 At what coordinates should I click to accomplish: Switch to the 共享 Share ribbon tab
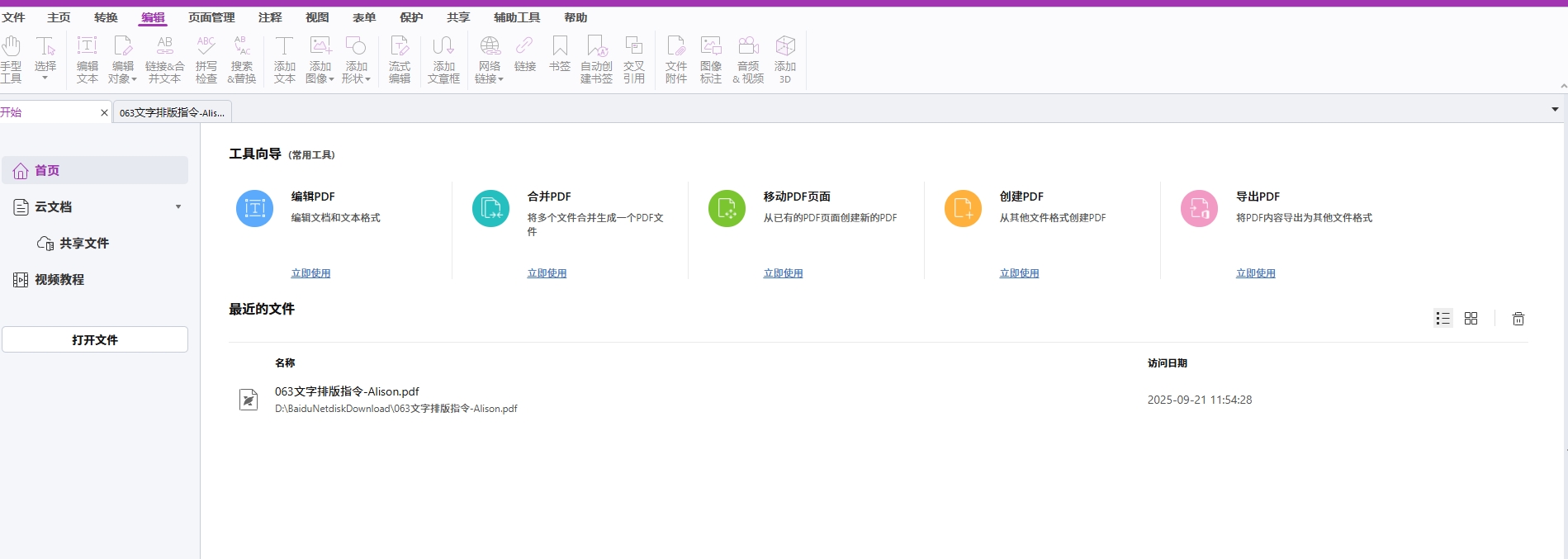point(458,17)
